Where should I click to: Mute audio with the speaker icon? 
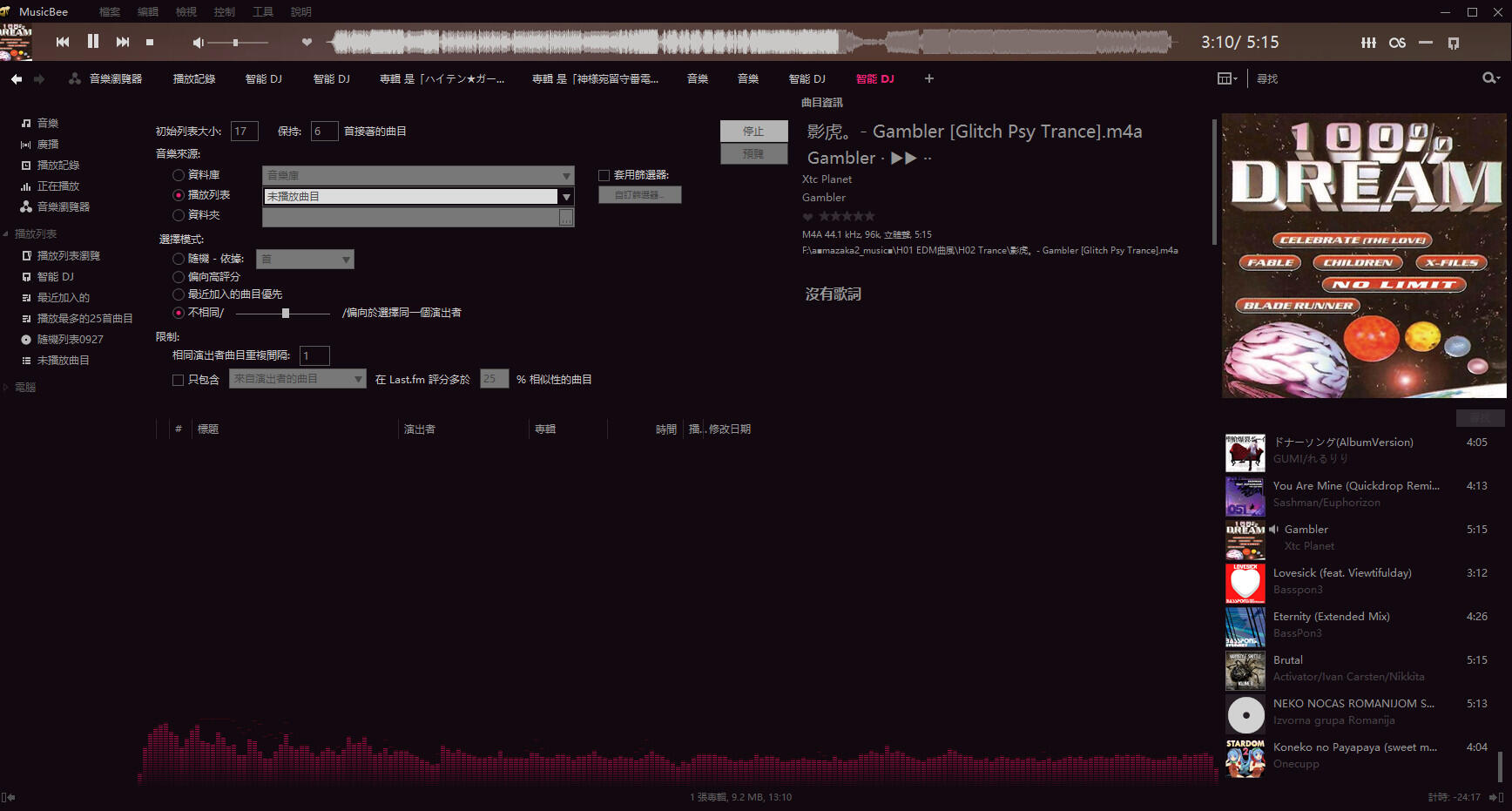198,43
